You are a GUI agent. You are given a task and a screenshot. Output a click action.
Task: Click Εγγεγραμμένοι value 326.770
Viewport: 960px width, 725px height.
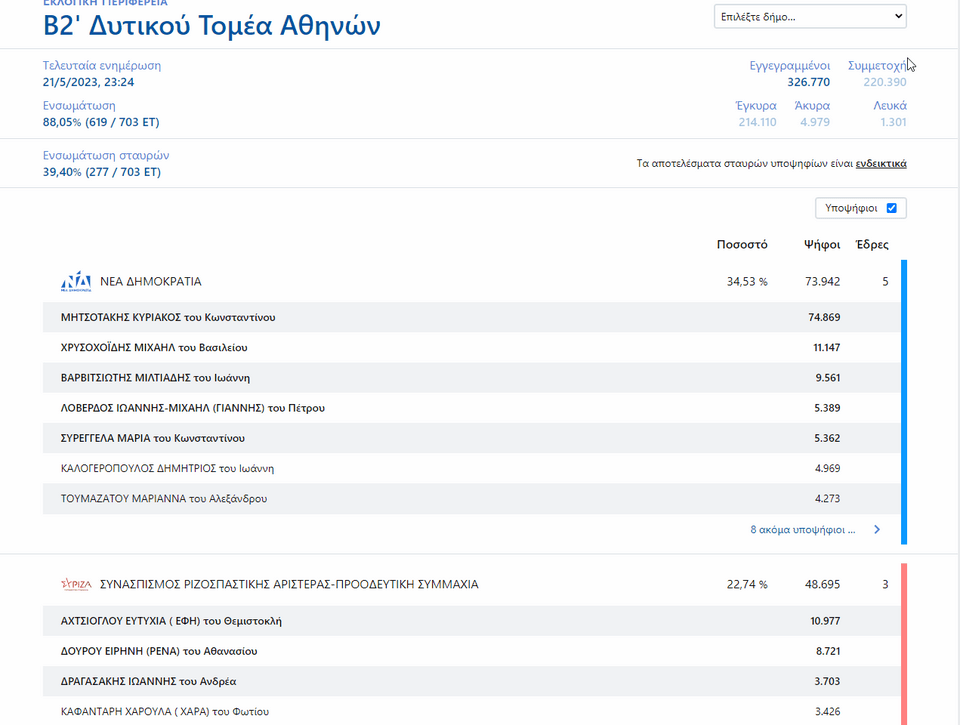pyautogui.click(x=808, y=82)
